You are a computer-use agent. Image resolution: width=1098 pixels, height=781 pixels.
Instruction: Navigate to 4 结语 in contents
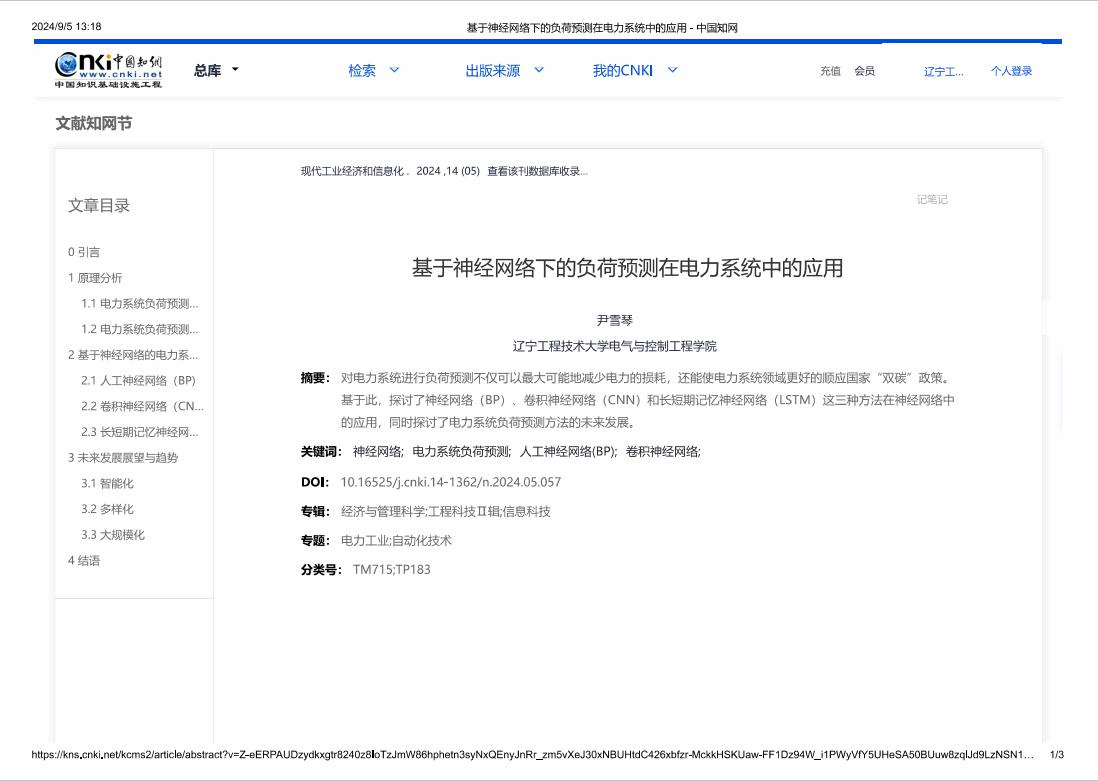pos(84,560)
